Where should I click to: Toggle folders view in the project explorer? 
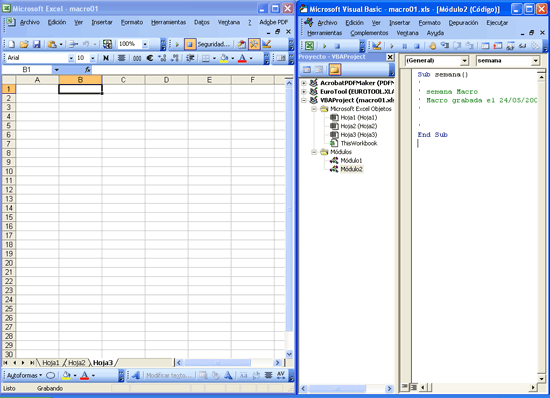pos(334,69)
